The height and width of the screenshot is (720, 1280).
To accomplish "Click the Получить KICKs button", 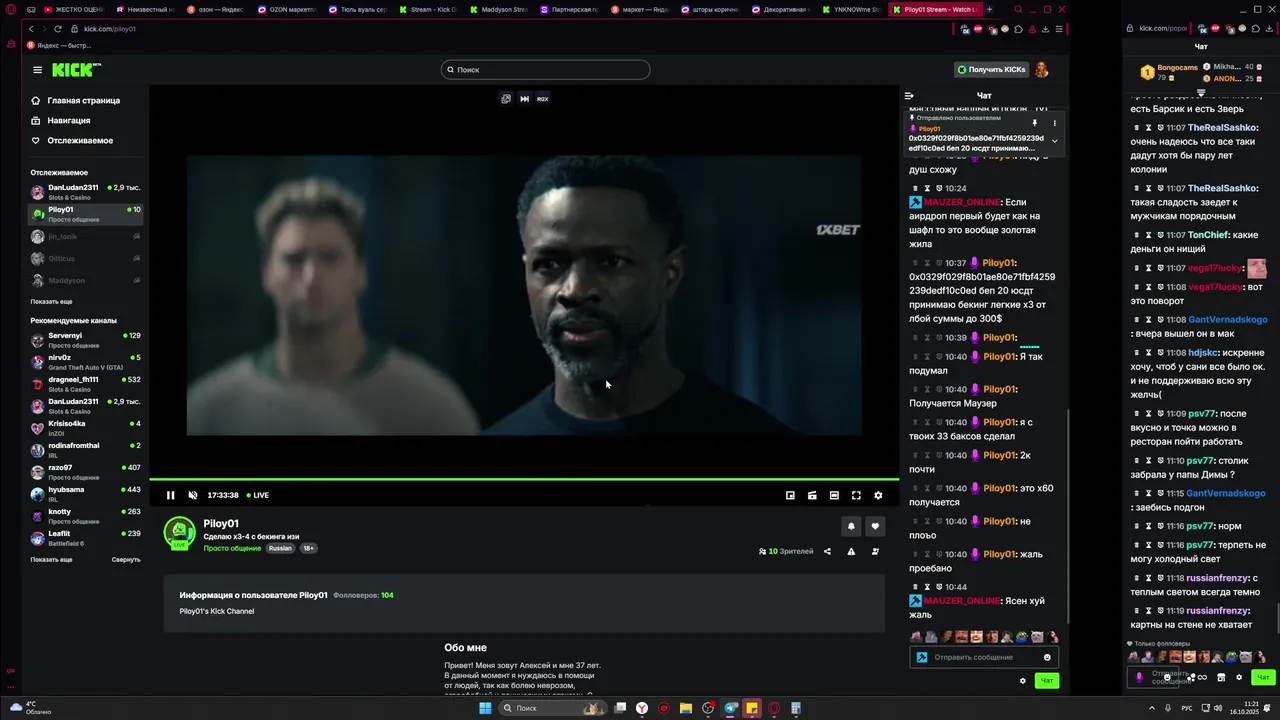I will point(991,70).
